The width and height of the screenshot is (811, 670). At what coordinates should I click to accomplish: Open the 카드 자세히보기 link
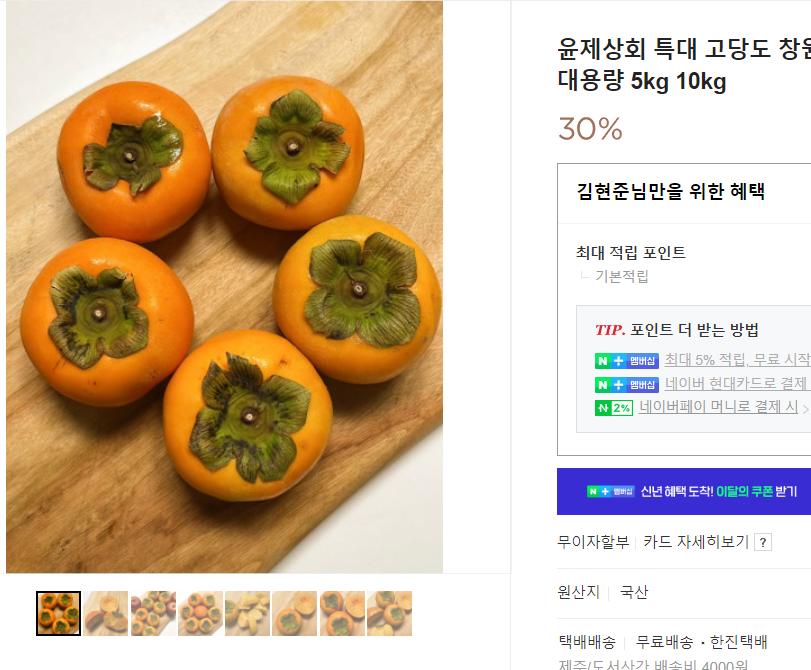696,542
